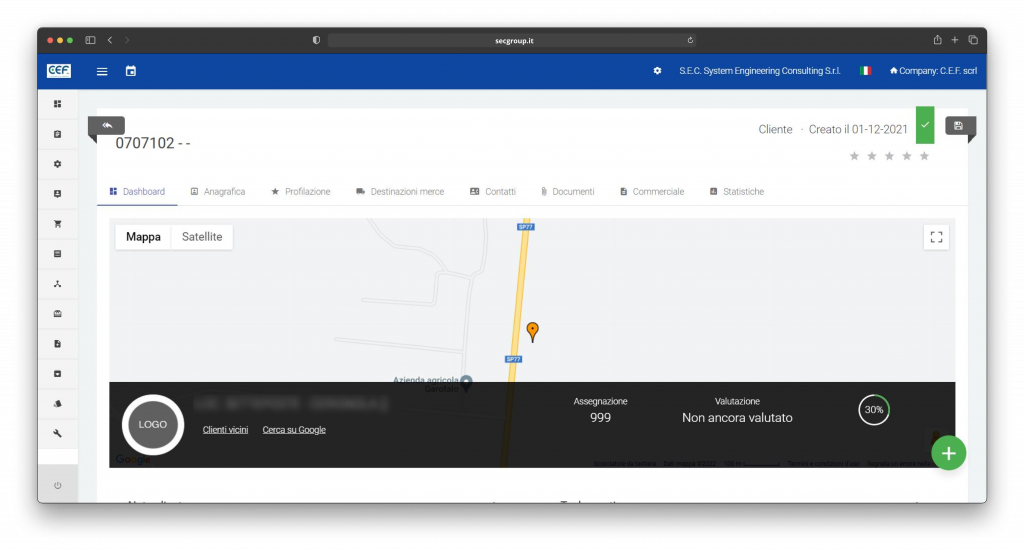Show the browser tab overview
Screen dimensions: 1024x550
tap(972, 40)
